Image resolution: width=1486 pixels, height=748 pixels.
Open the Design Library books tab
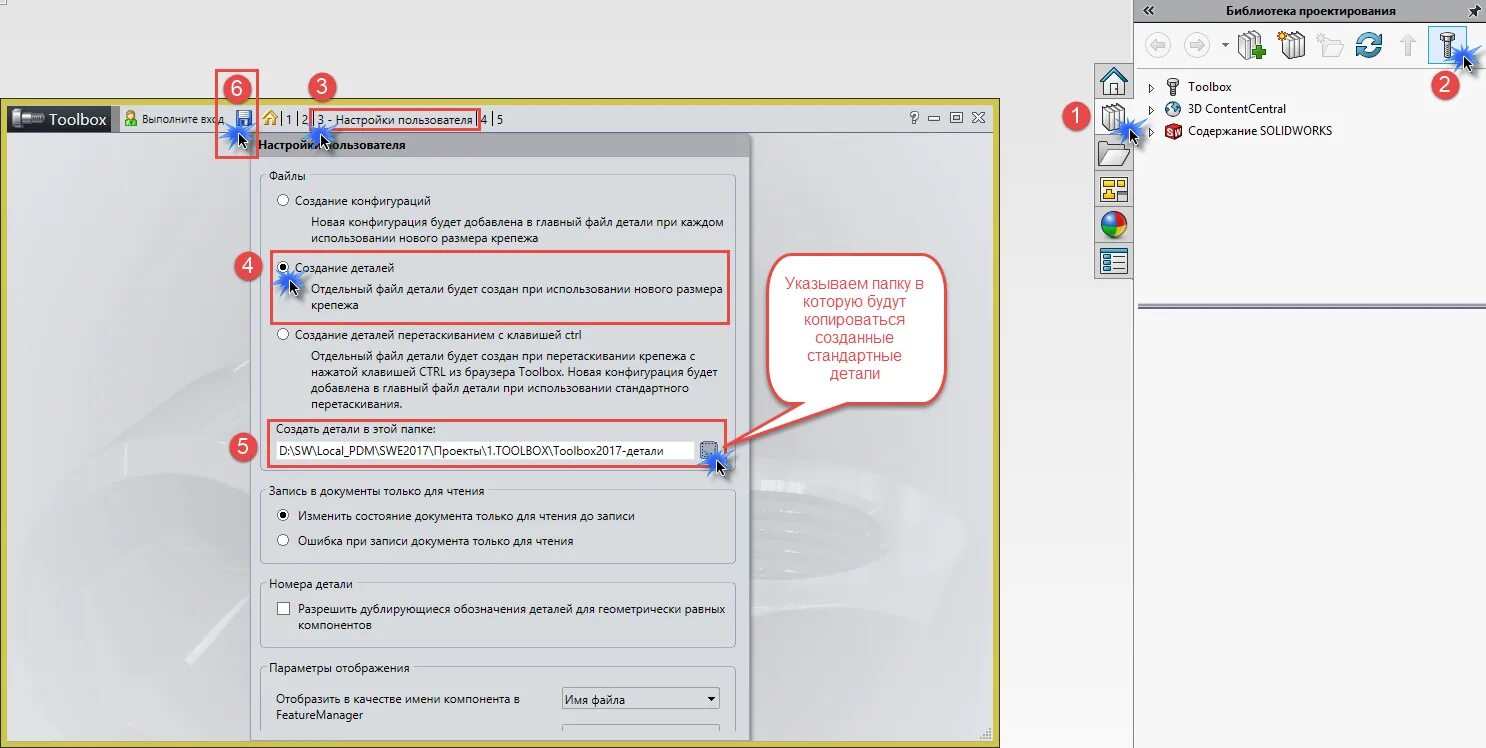[x=1114, y=117]
